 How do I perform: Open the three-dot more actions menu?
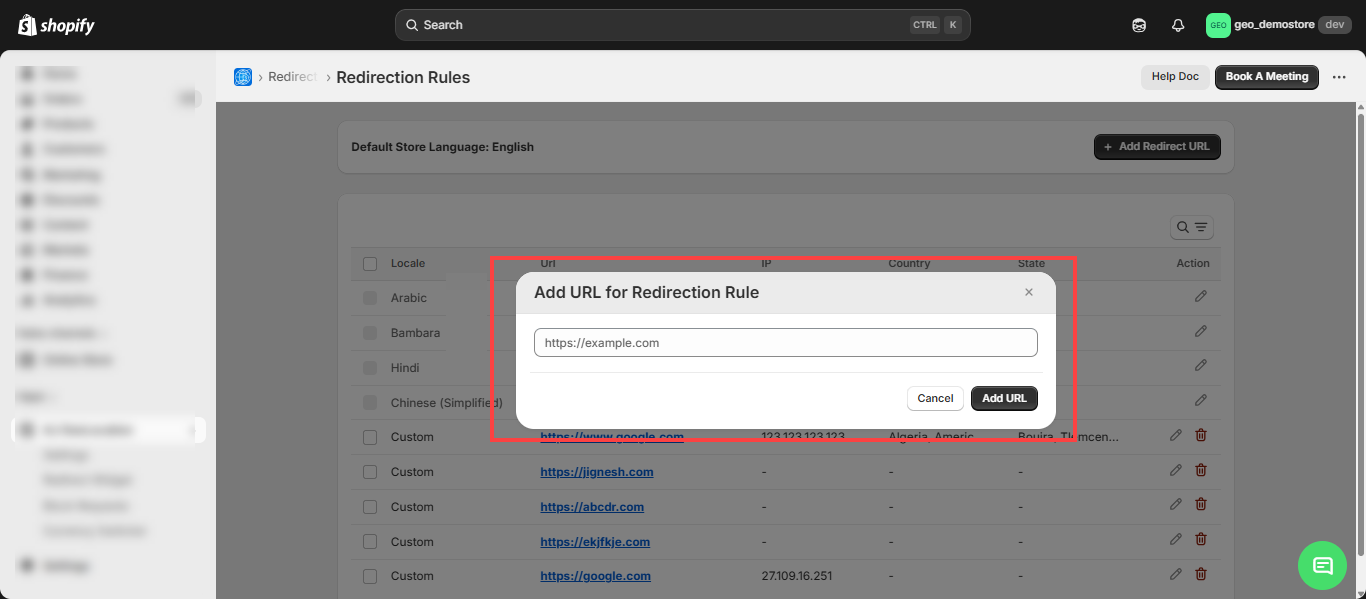click(1339, 77)
